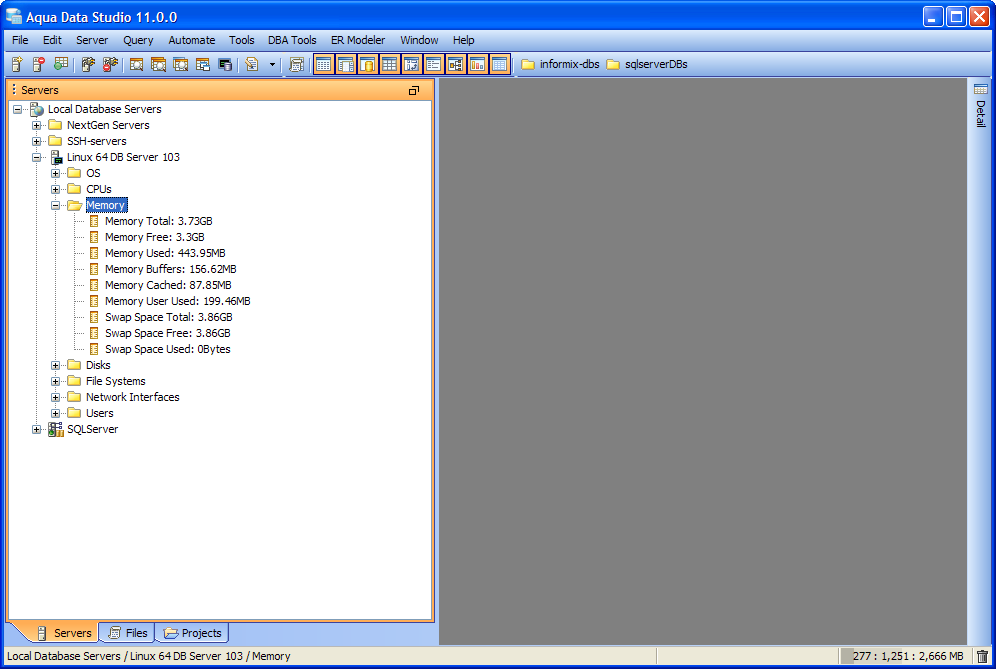Collapse the Memory folder node
The height and width of the screenshot is (669, 996).
pyautogui.click(x=55, y=205)
